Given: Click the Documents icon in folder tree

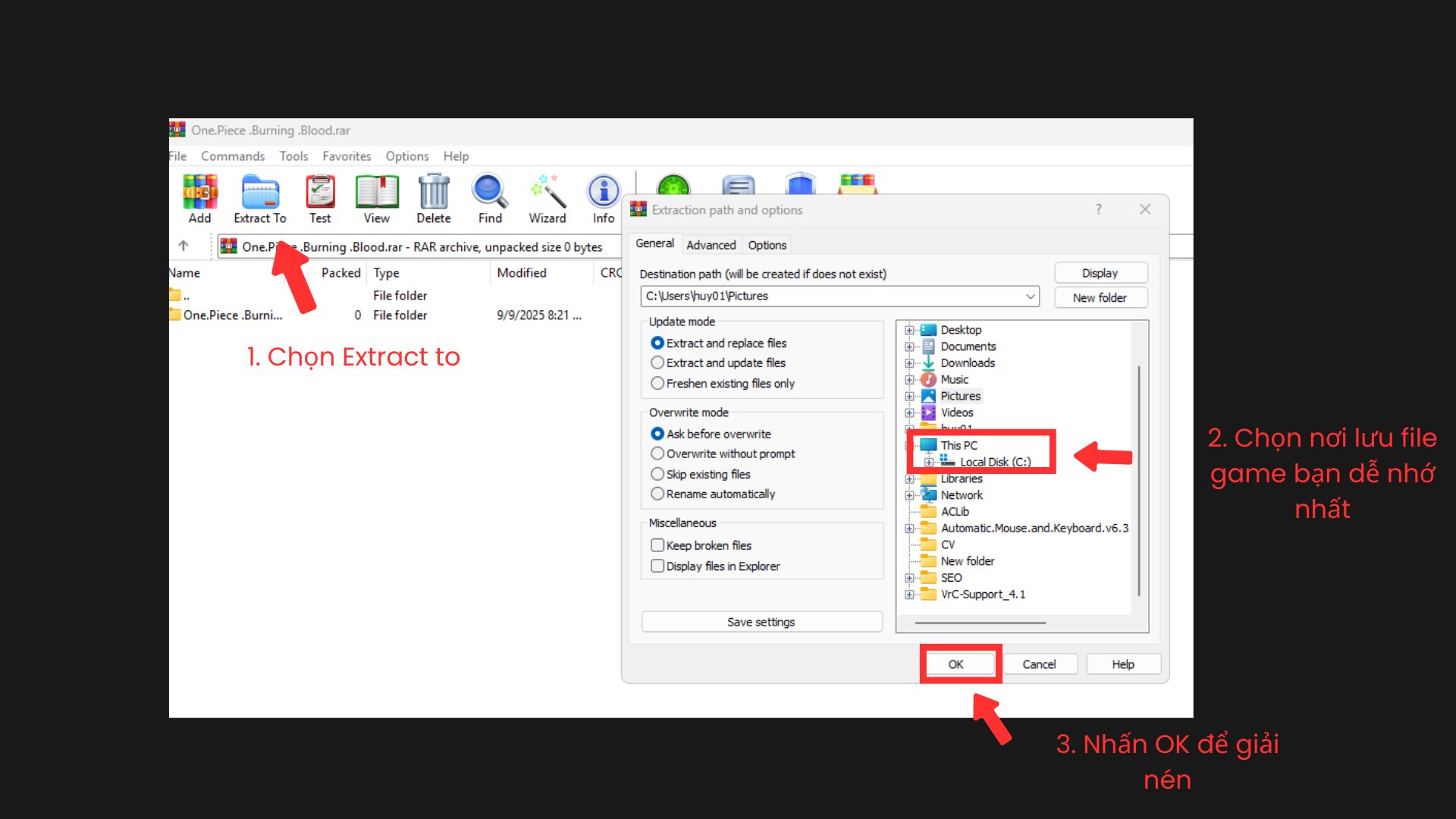Looking at the screenshot, I should tap(928, 347).
